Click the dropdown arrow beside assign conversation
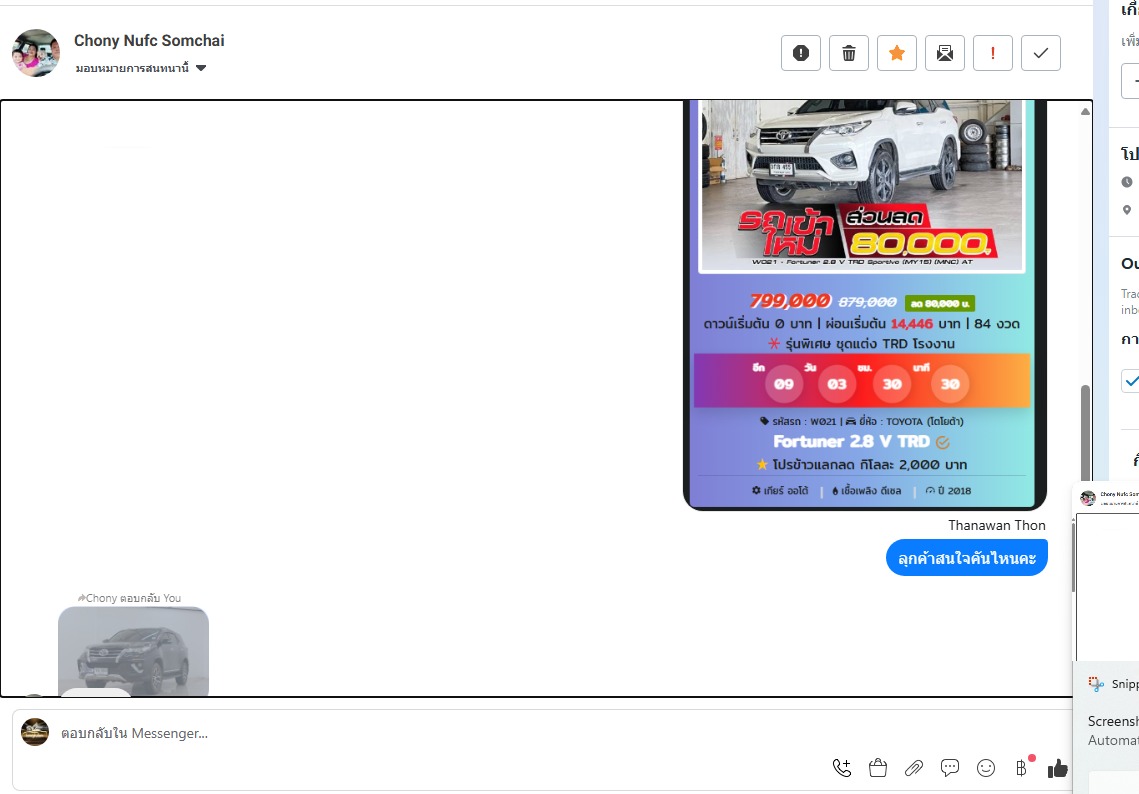The image size is (1139, 794). pos(201,68)
